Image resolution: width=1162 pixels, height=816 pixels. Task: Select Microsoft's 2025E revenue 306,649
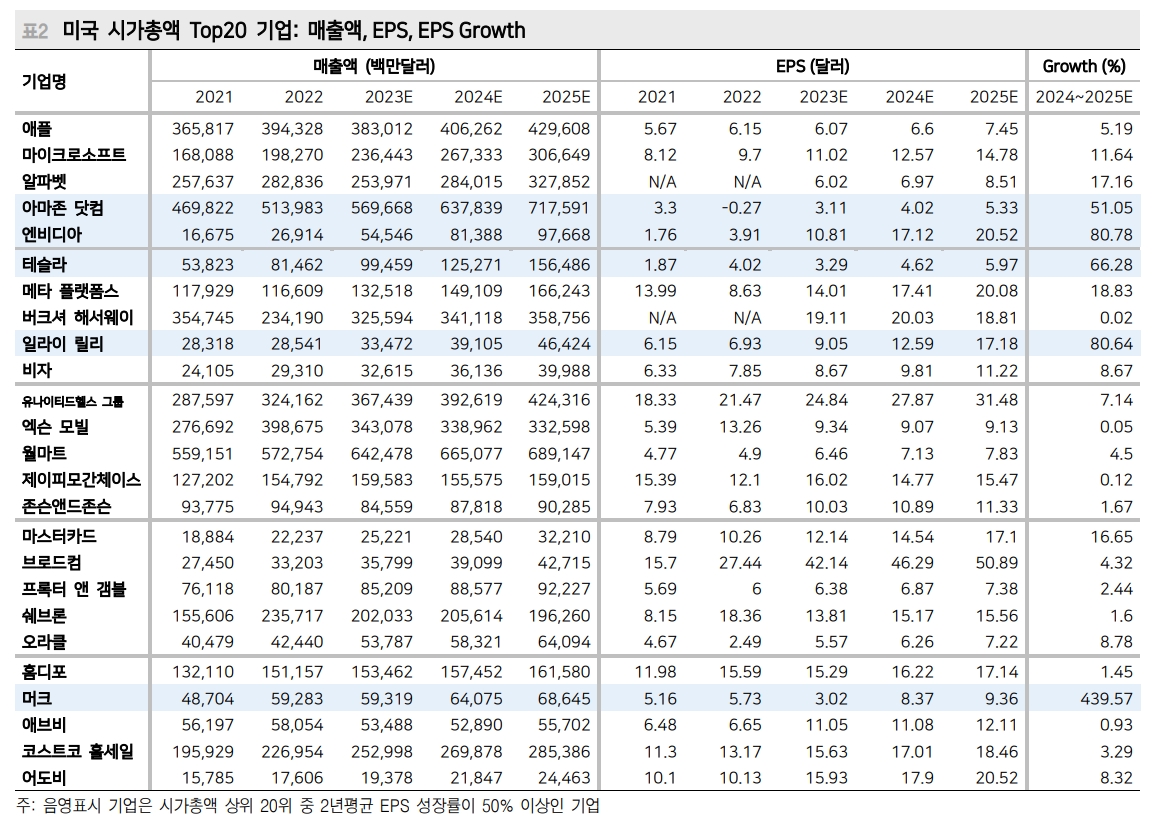560,155
